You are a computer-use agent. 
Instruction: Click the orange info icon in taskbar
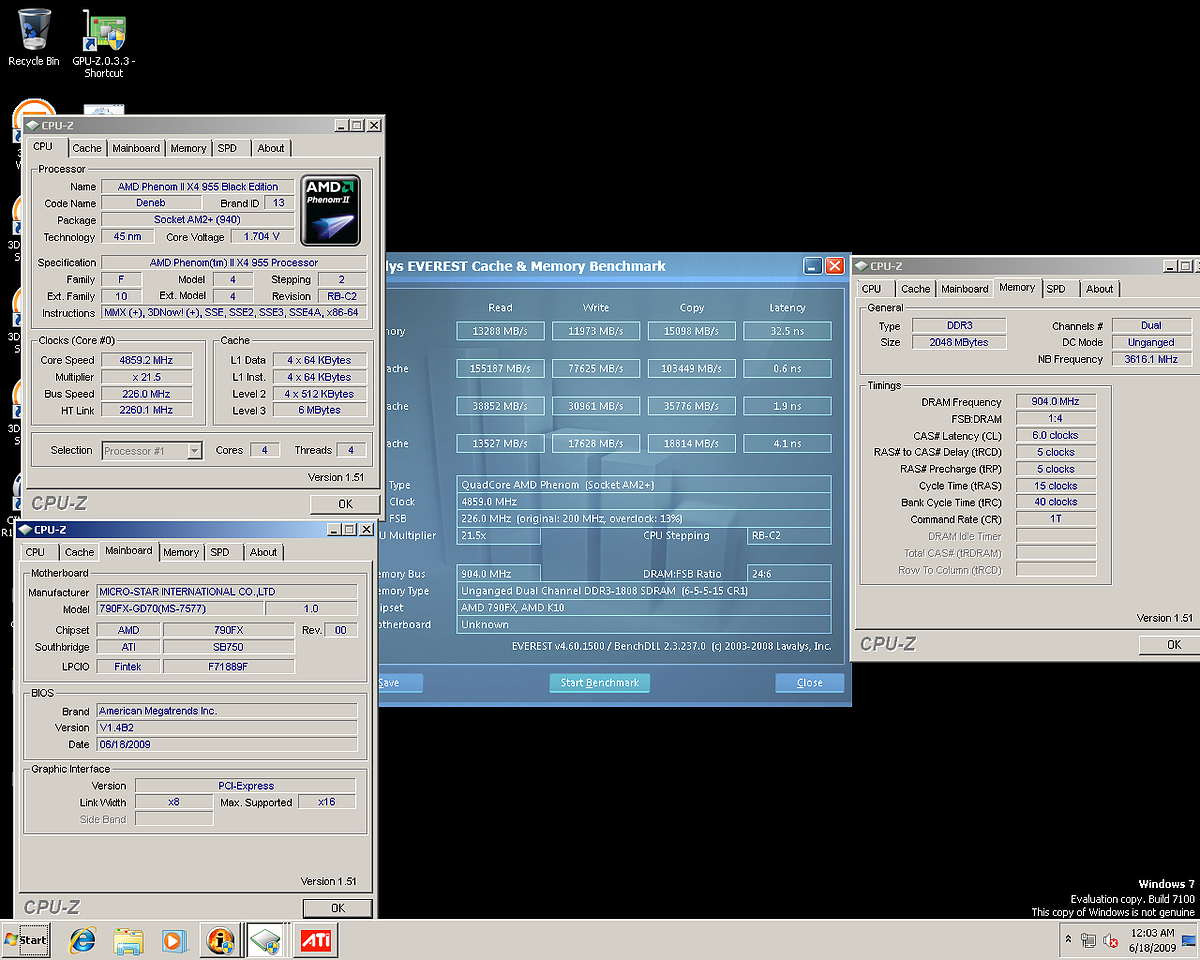(219, 940)
